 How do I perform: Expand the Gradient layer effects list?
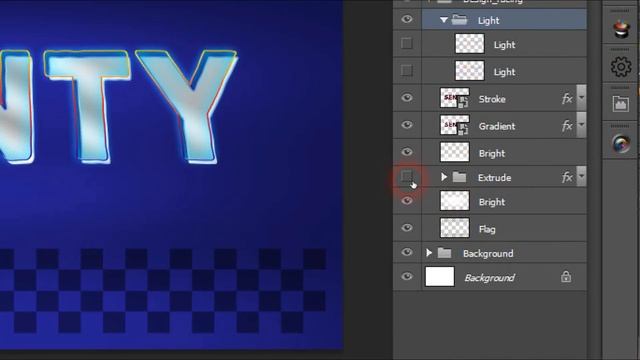click(581, 125)
